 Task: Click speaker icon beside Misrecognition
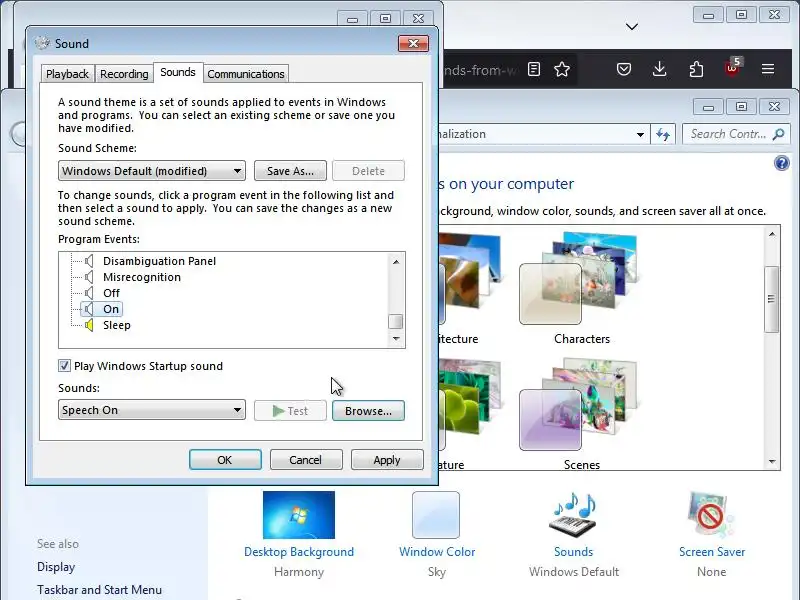(89, 277)
